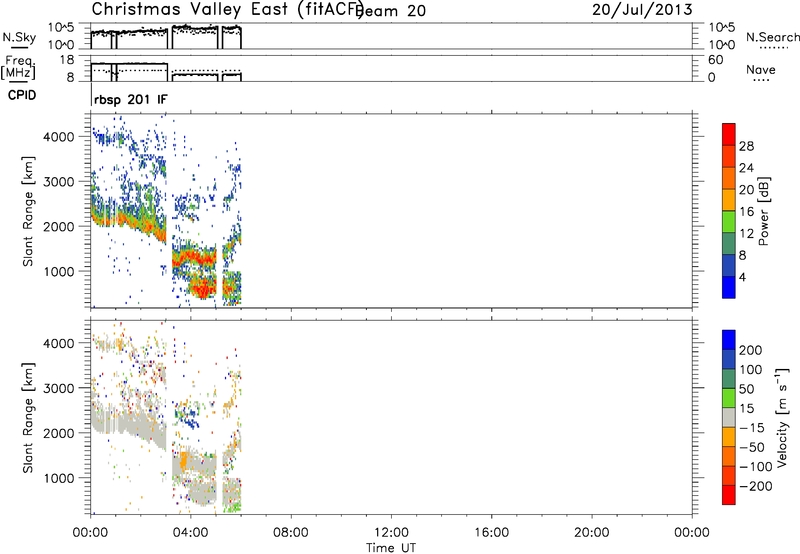The image size is (800, 554).
Task: Click Slant Range label of velocity panel
Action: [x=28, y=418]
